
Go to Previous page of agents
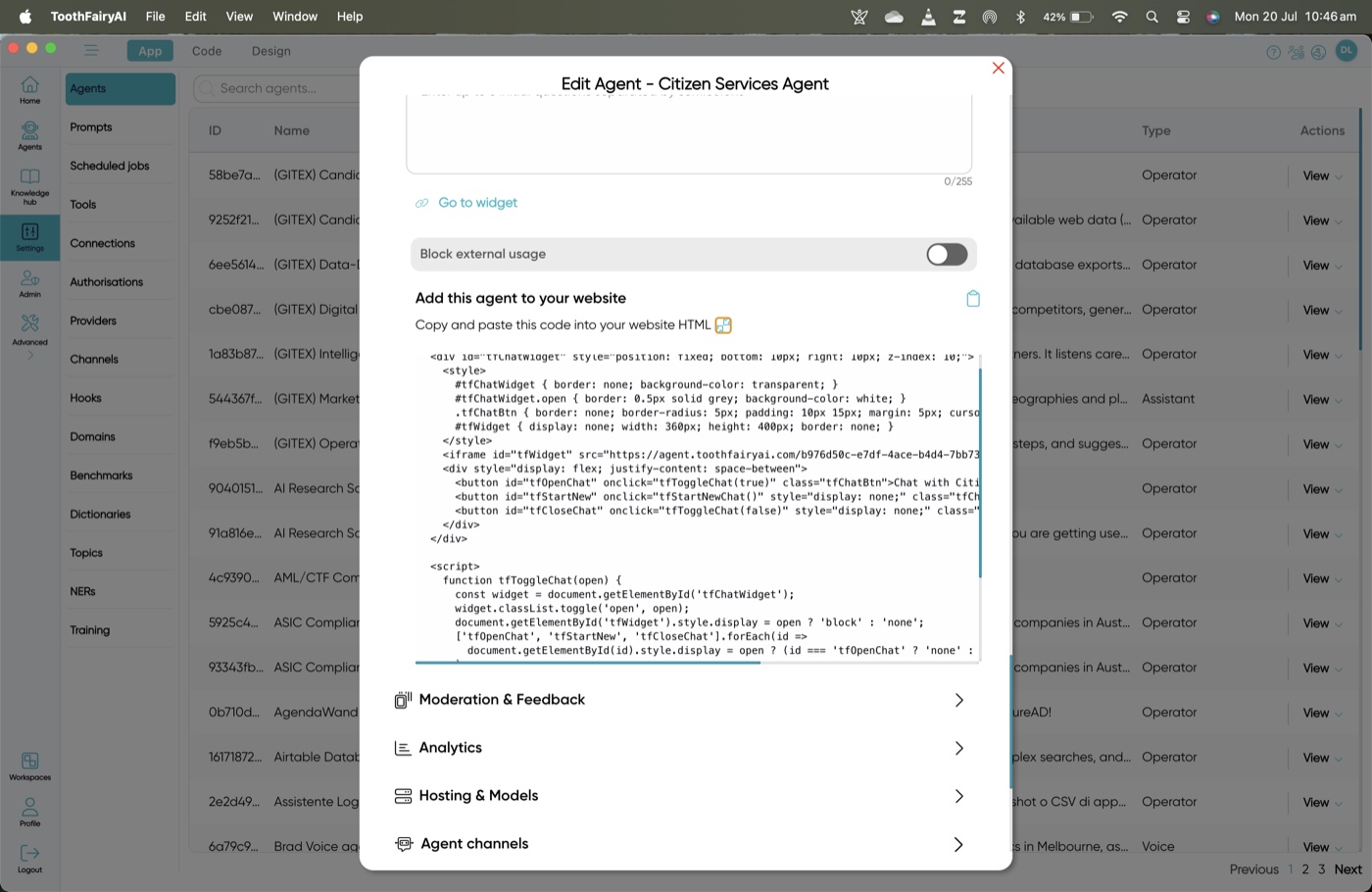point(1253,869)
